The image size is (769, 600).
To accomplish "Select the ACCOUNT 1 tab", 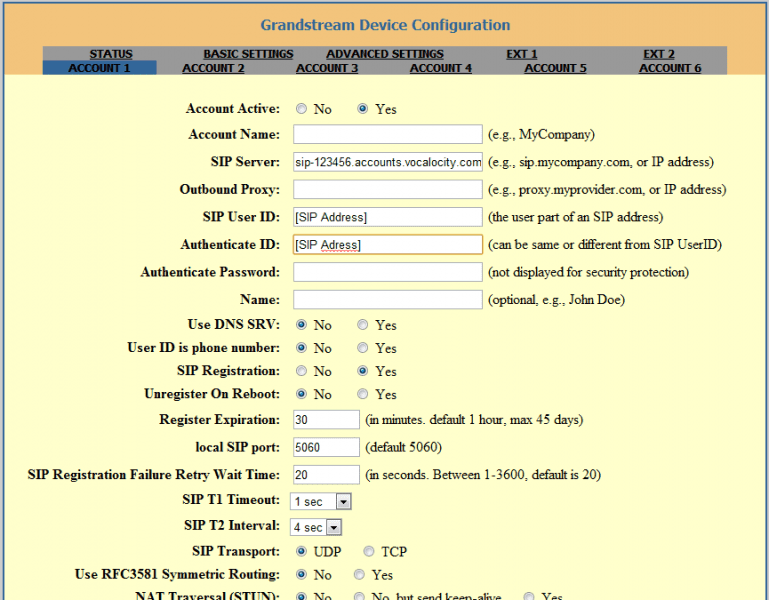I will pyautogui.click(x=100, y=68).
